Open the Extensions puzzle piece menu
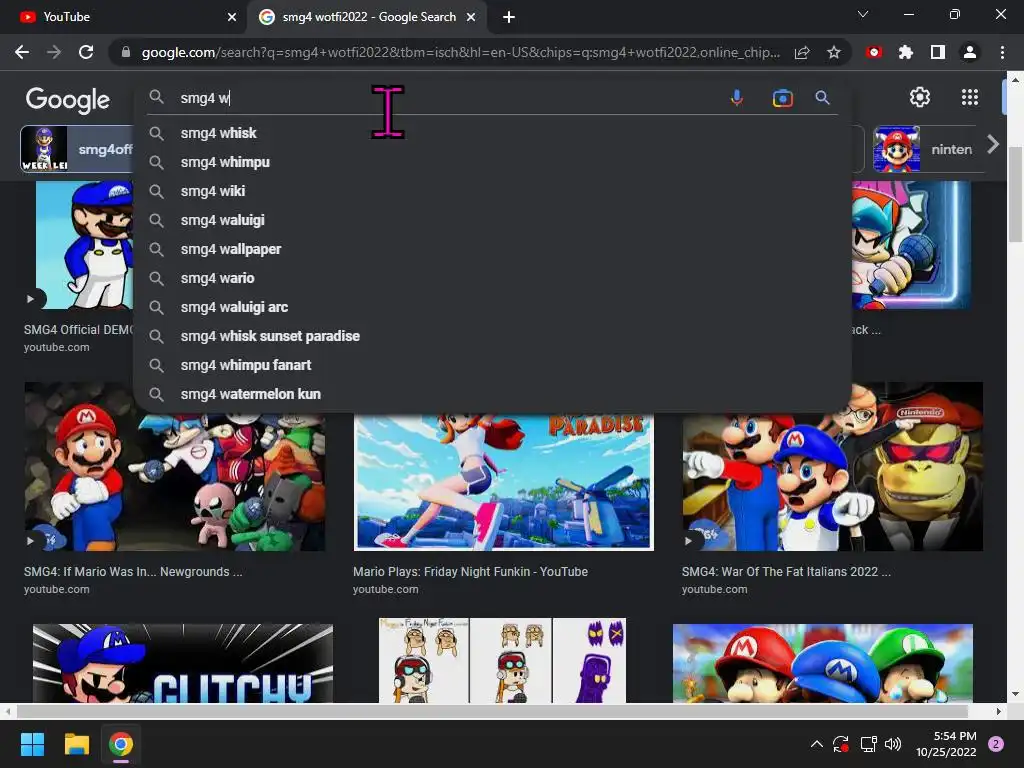Screen dimensions: 1024x768 906,52
